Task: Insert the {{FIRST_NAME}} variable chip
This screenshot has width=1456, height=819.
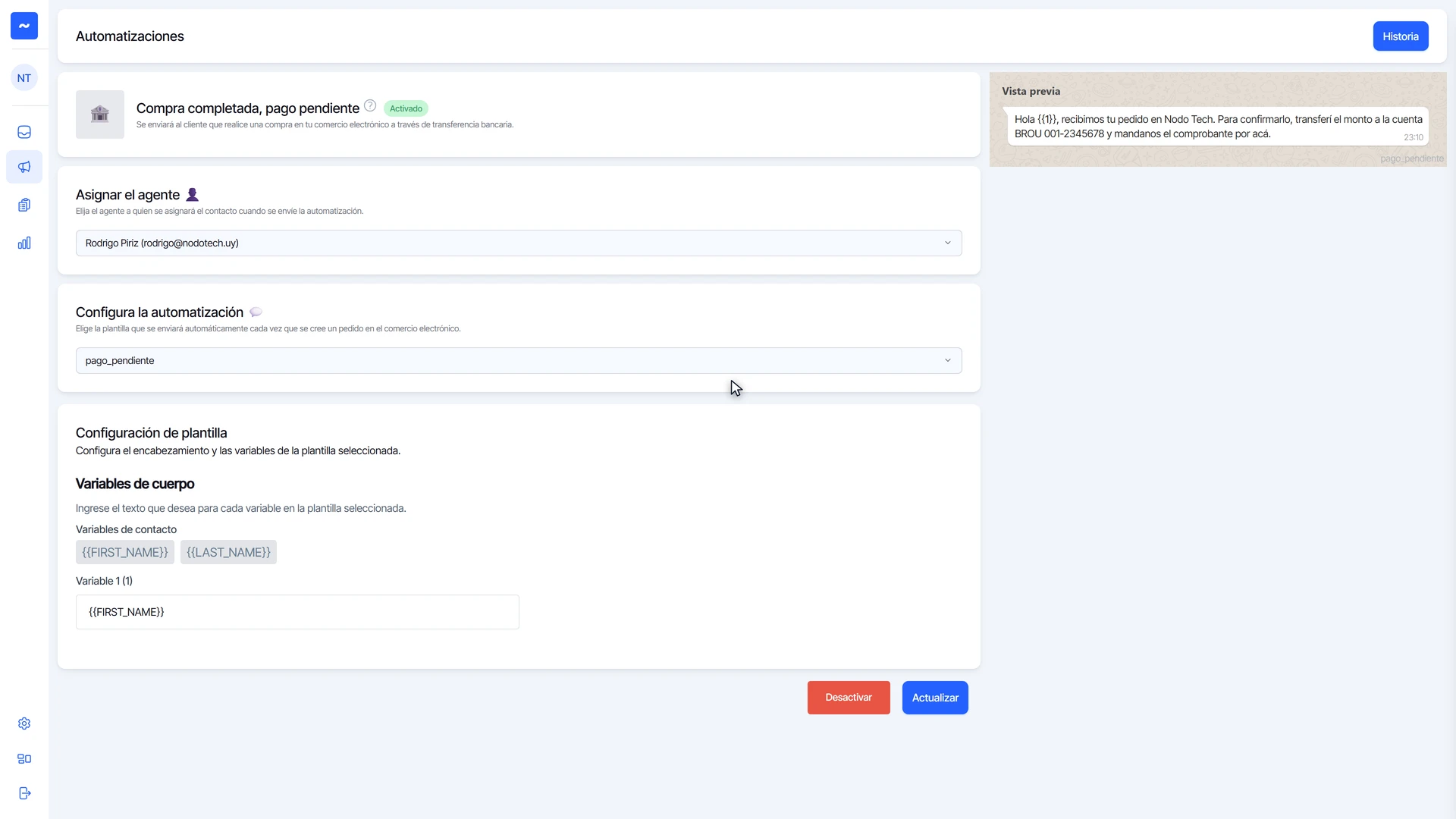Action: (125, 552)
